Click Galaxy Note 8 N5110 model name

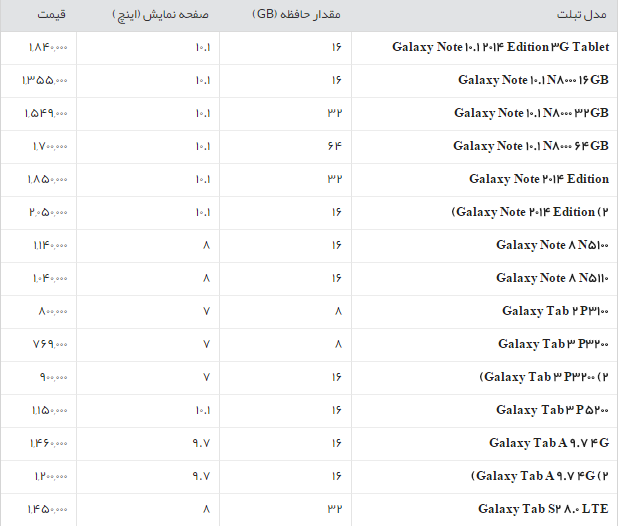coord(552,278)
